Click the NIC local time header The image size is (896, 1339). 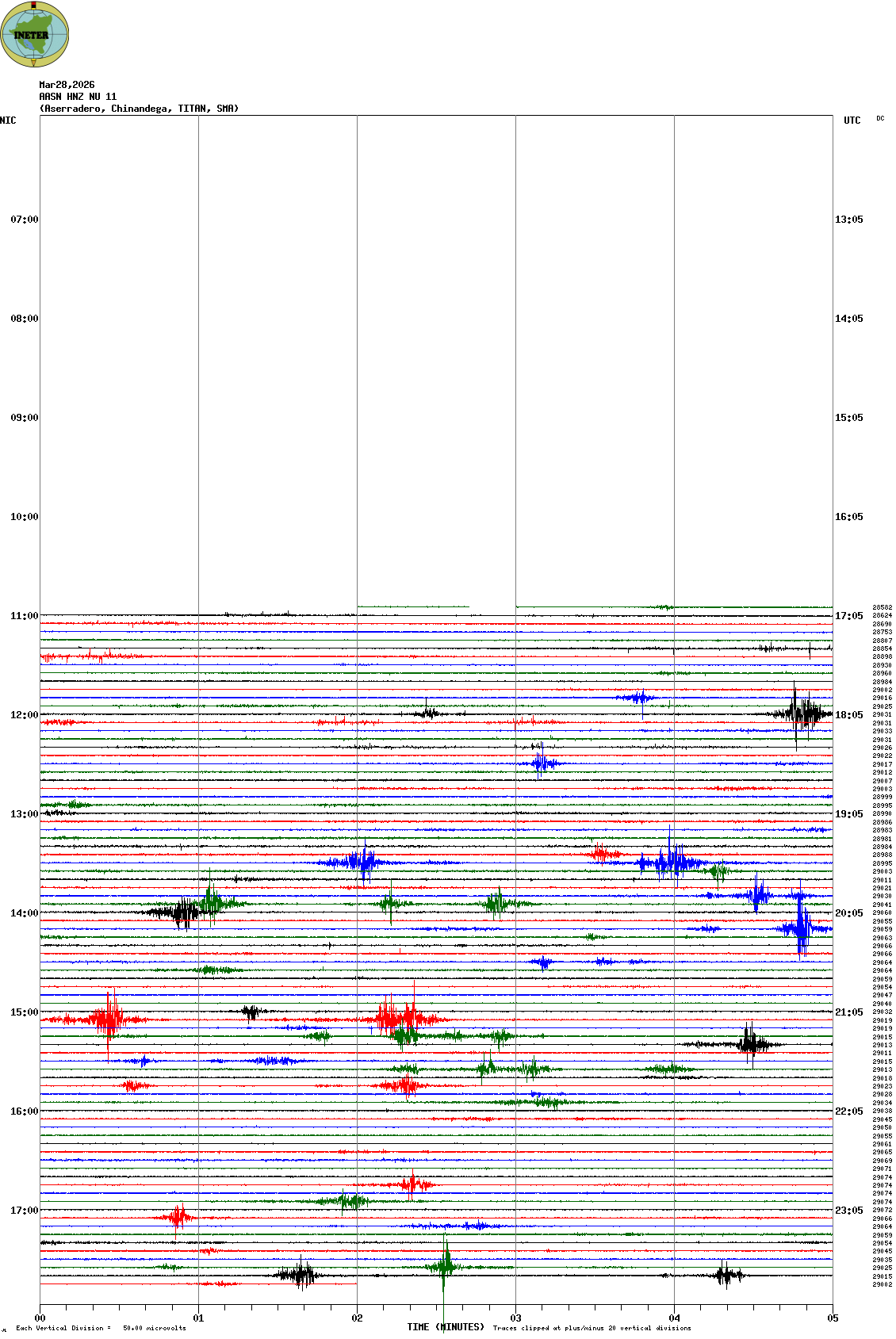[8, 121]
